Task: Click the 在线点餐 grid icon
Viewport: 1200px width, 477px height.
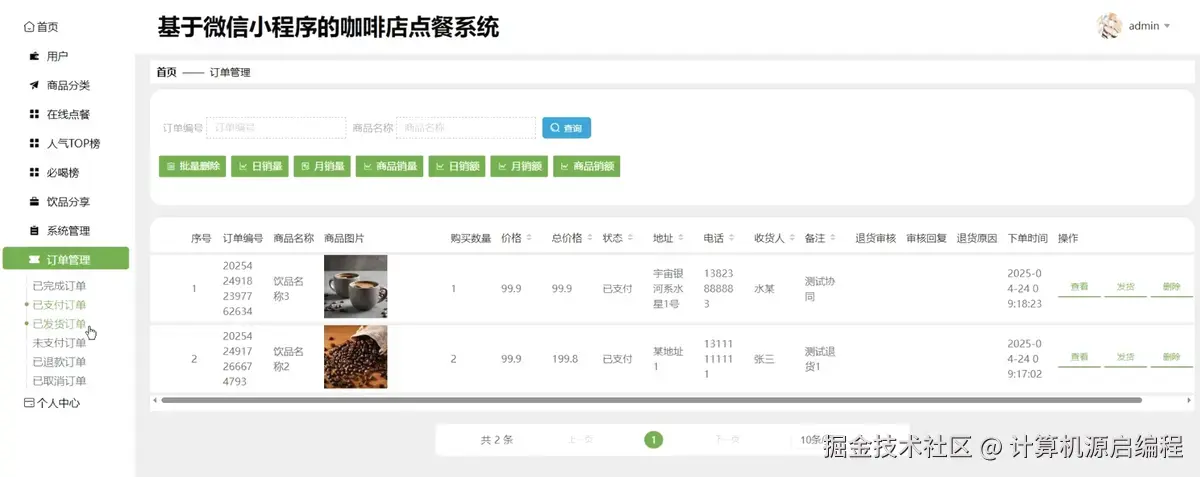Action: click(34, 114)
